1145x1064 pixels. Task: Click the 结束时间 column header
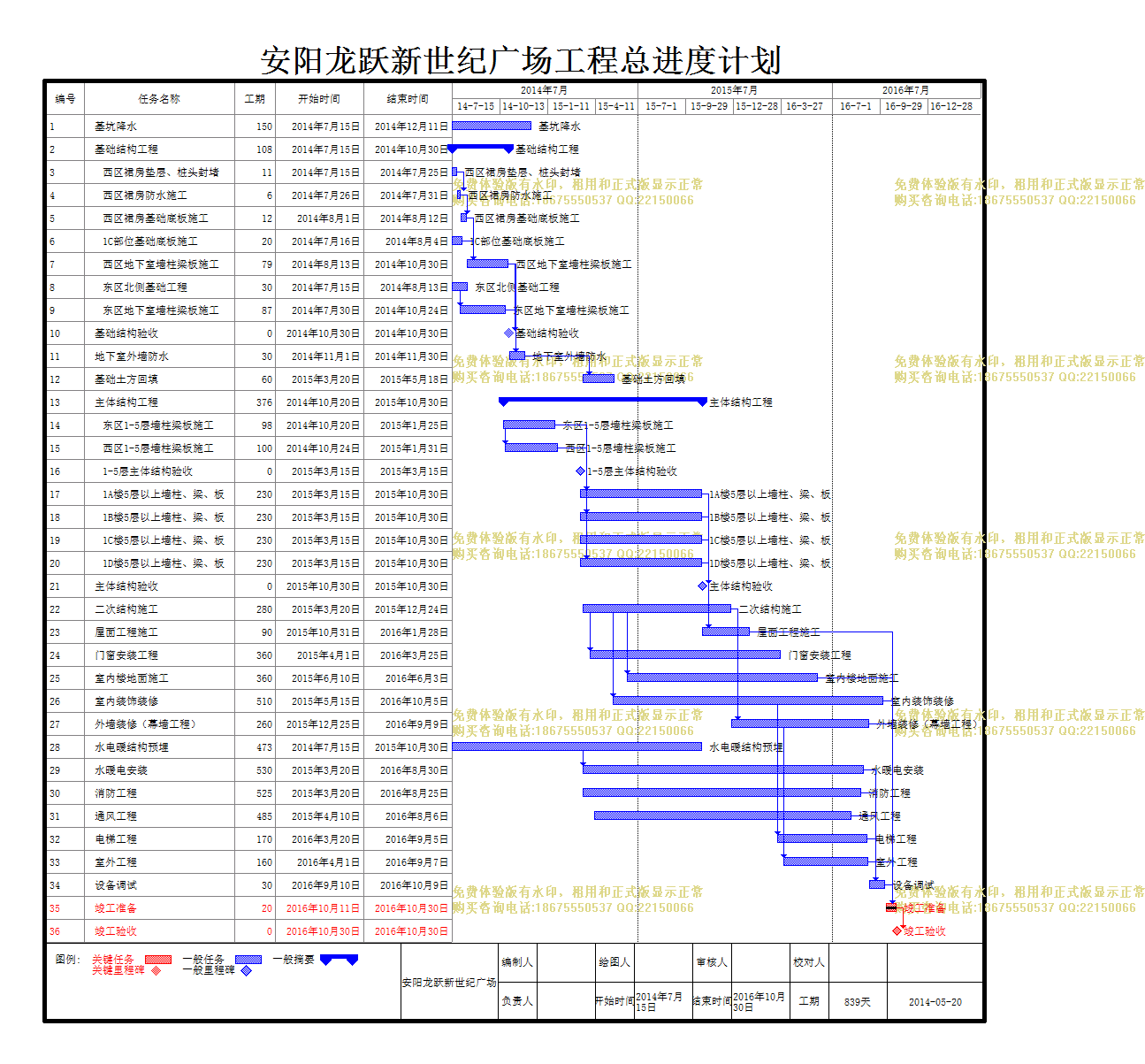(x=408, y=99)
